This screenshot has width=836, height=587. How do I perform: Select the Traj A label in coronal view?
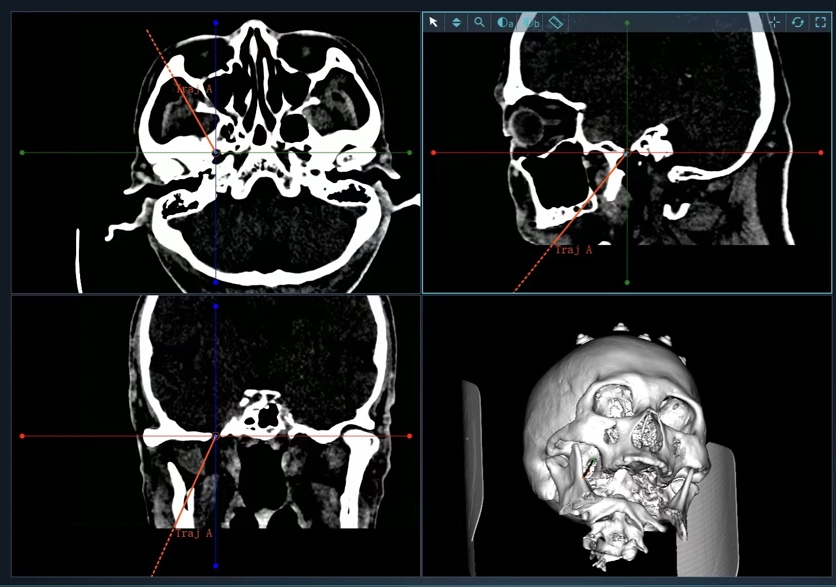click(194, 533)
